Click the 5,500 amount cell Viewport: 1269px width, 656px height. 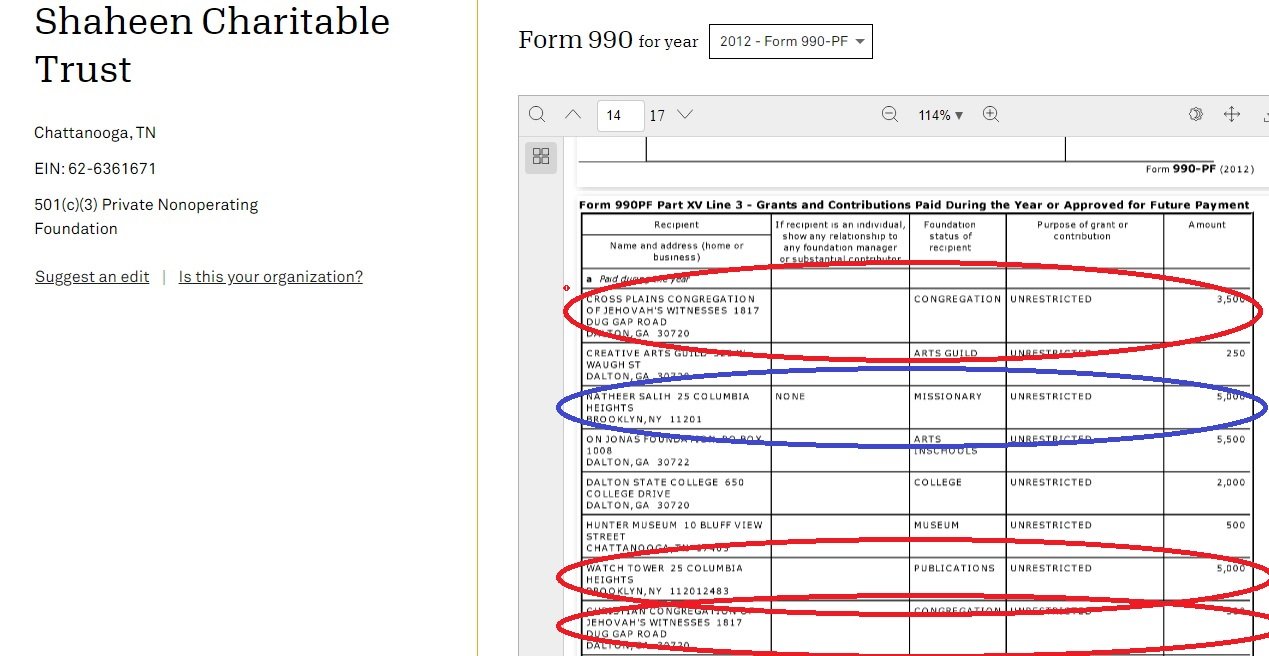[x=1231, y=440]
